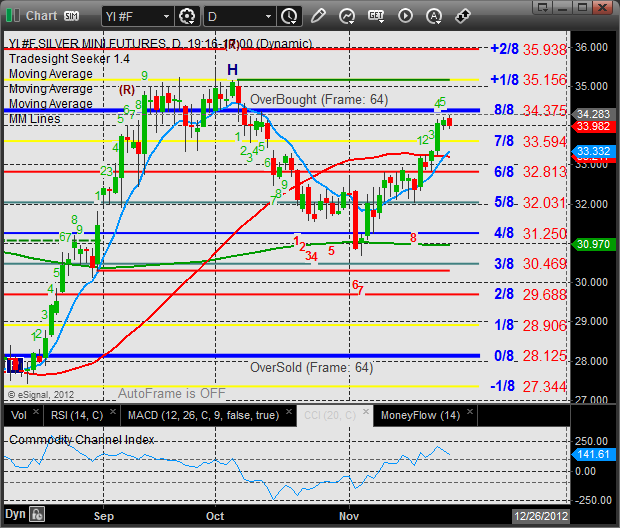Click the pop-out window icon
Screen dimensions: 620x528
click(542, 7)
